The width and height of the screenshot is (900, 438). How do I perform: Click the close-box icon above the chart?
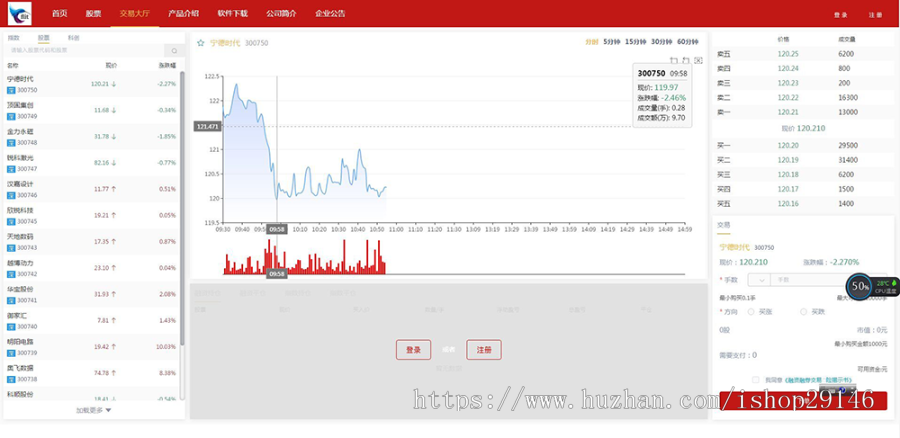698,60
